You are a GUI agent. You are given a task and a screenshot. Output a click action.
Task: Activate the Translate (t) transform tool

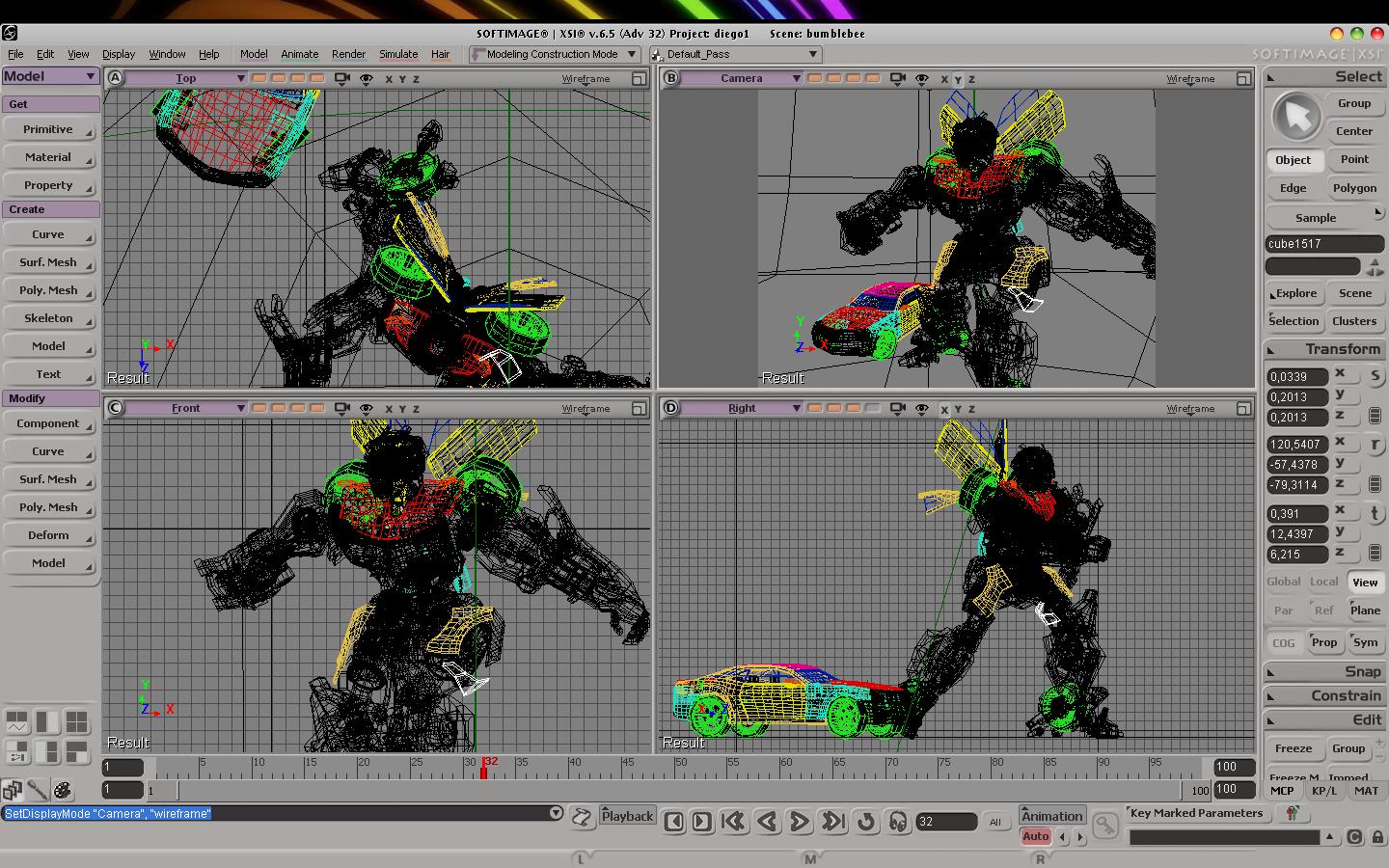(1375, 513)
